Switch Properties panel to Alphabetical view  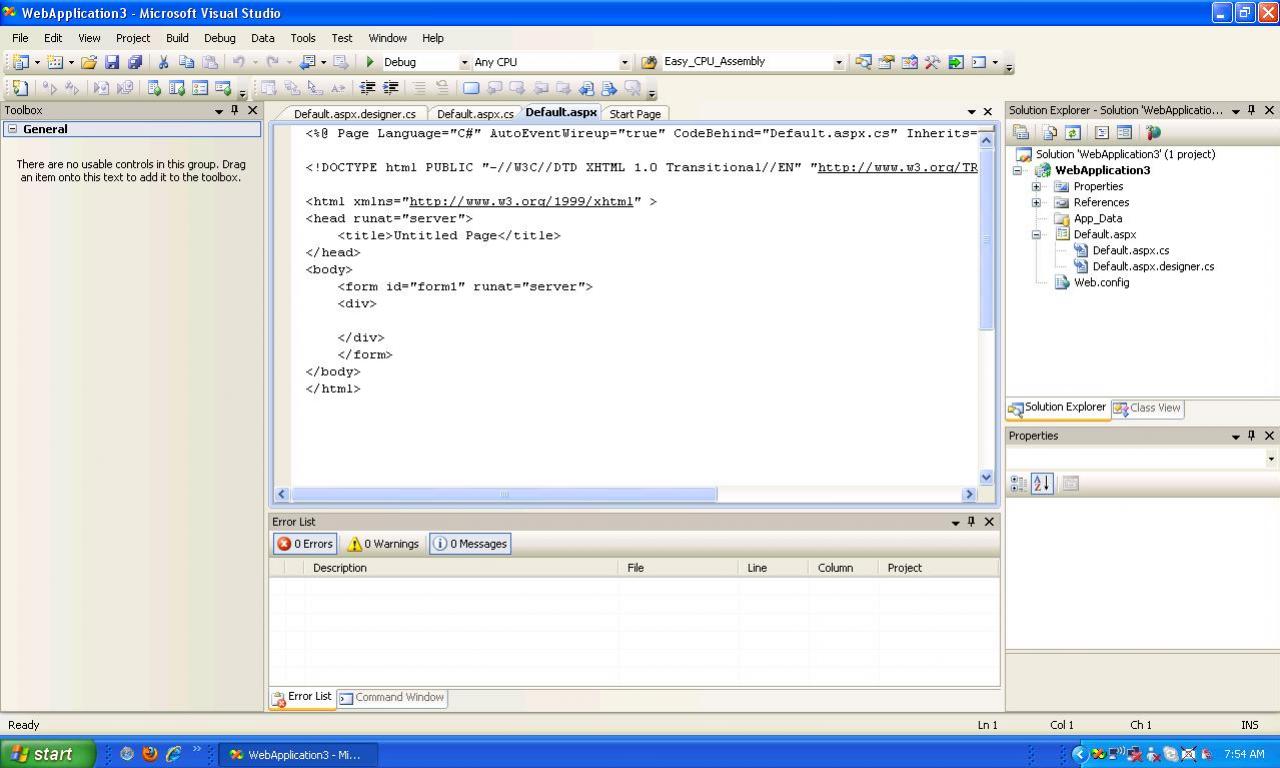[x=1042, y=484]
